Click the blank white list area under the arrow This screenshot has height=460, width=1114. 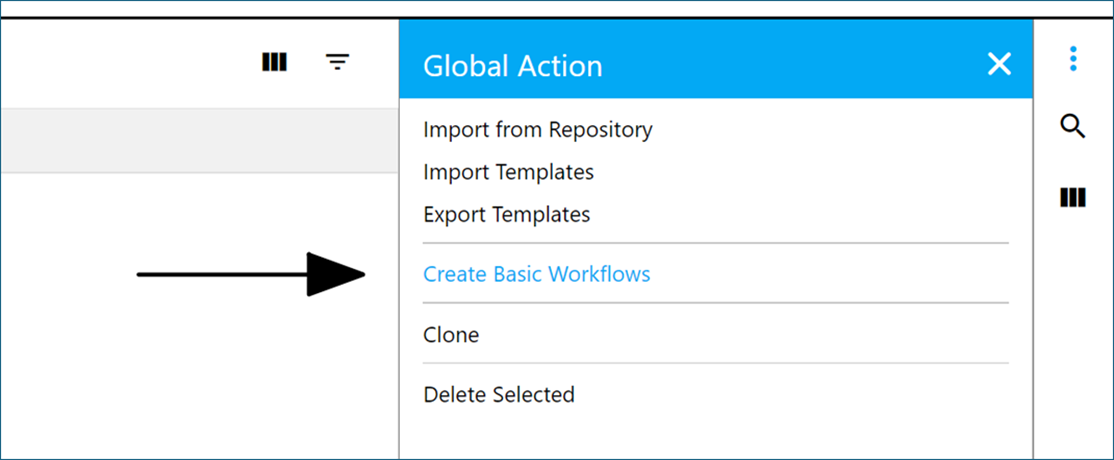tap(200, 380)
